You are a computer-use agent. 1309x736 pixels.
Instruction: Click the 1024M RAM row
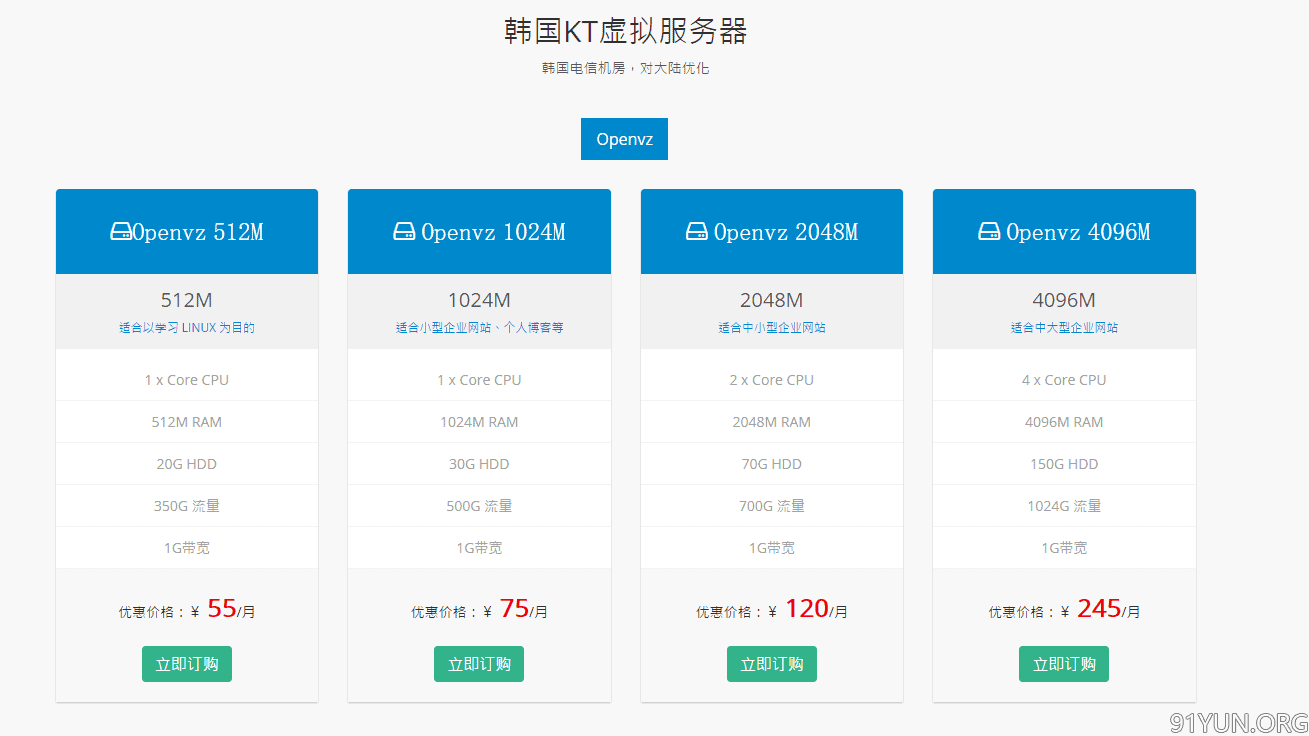click(479, 422)
